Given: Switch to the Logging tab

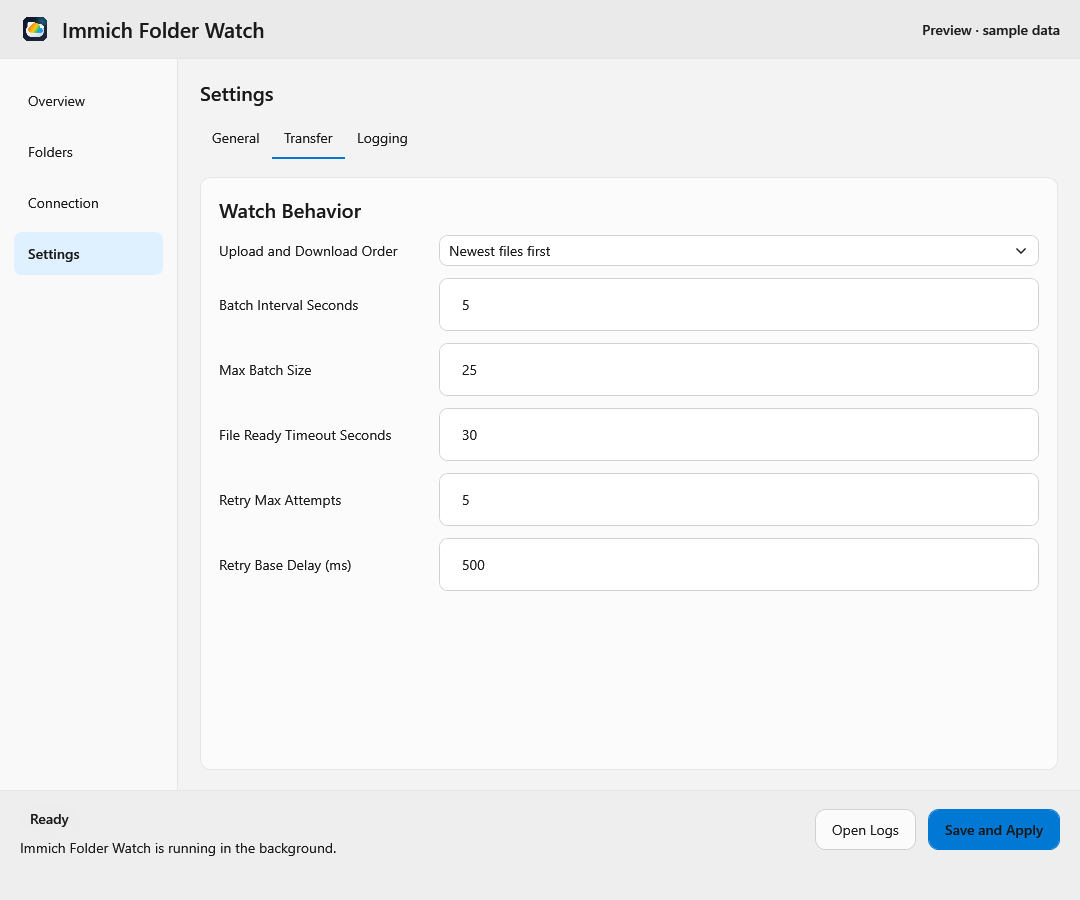Looking at the screenshot, I should [382, 138].
